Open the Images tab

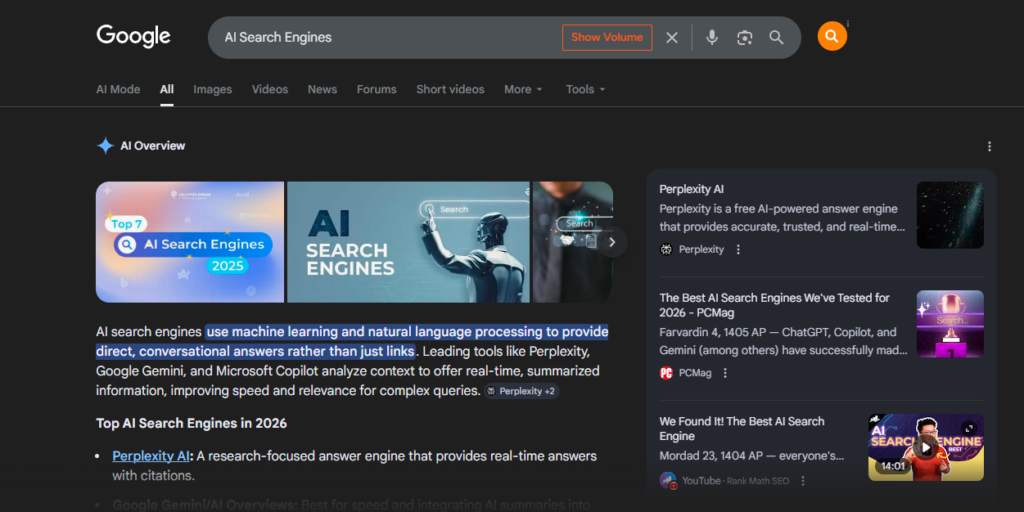pos(212,89)
